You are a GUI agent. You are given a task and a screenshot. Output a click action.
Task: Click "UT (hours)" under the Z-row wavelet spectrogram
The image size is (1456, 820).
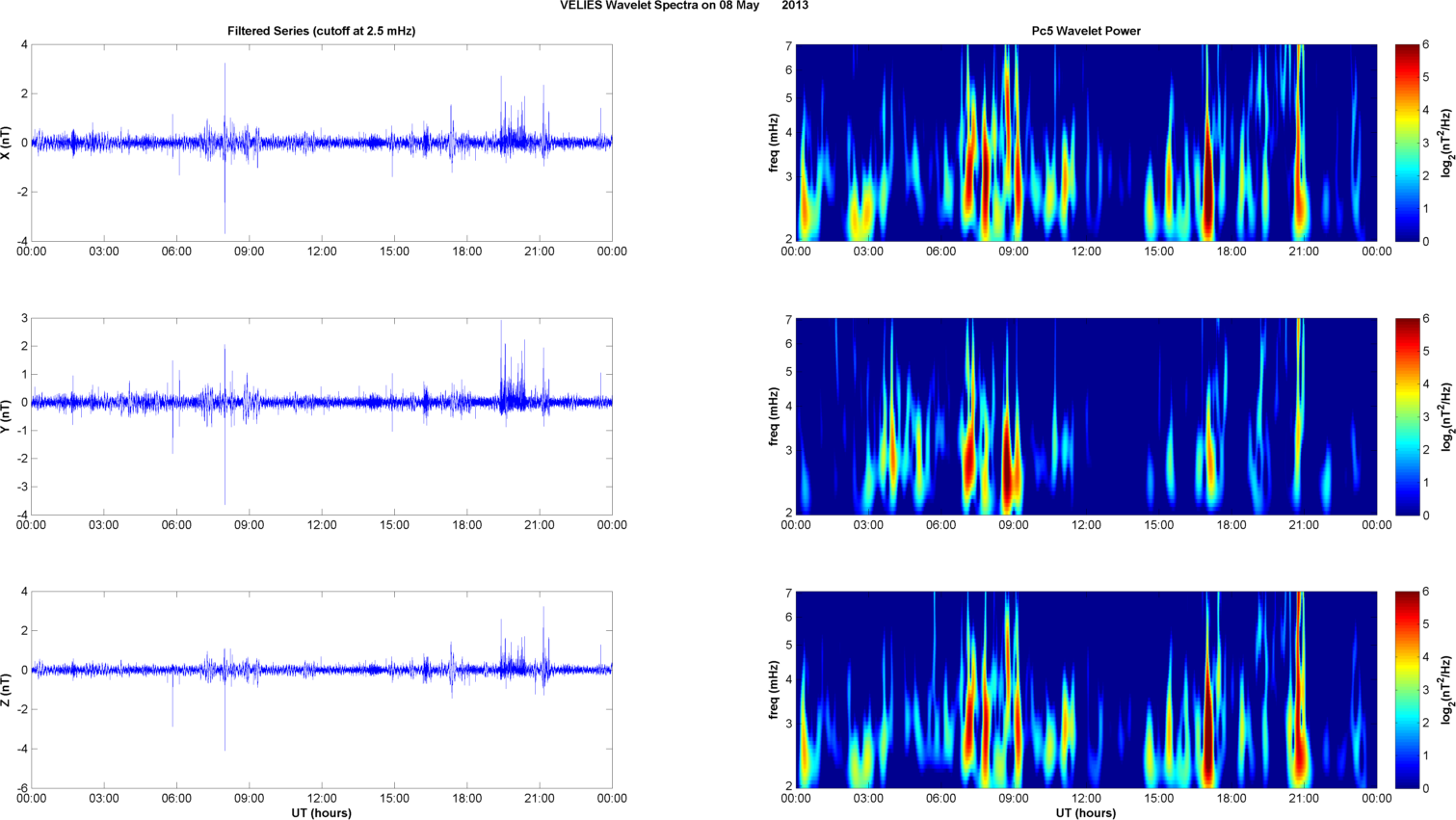1086,813
